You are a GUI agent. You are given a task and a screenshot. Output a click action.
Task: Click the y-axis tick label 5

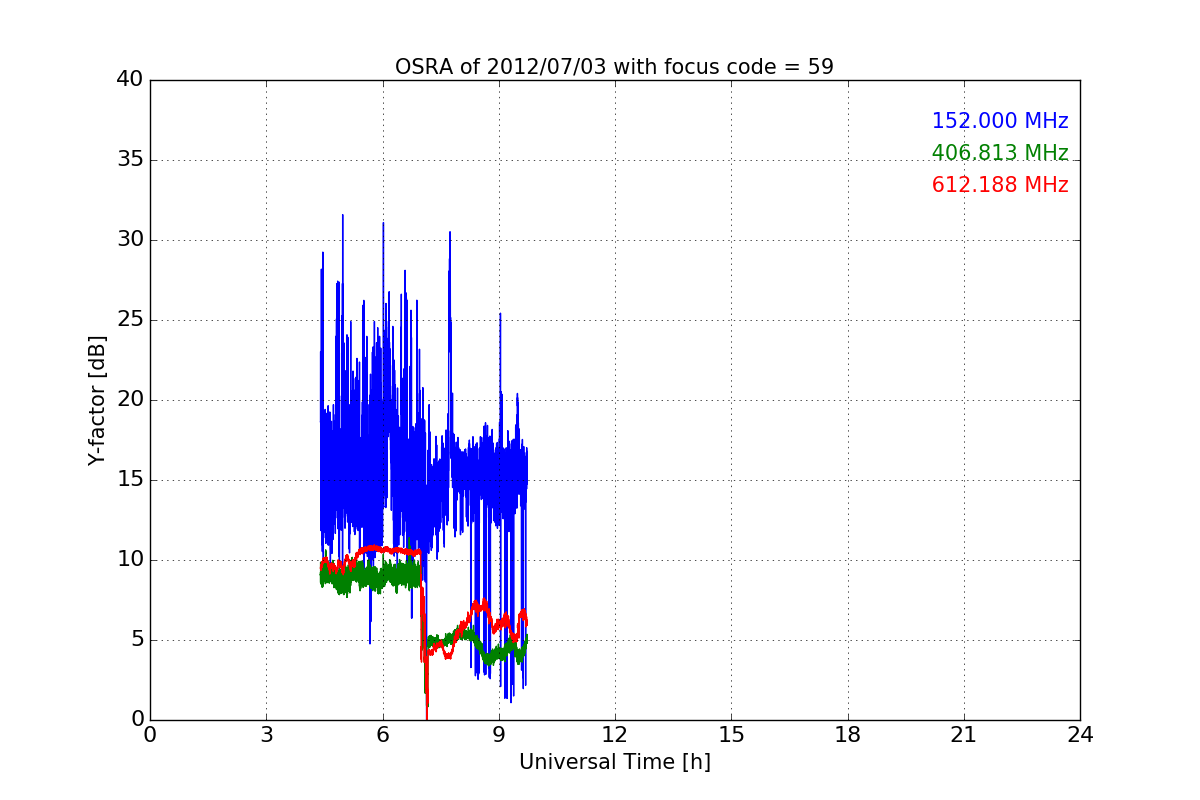(137, 640)
